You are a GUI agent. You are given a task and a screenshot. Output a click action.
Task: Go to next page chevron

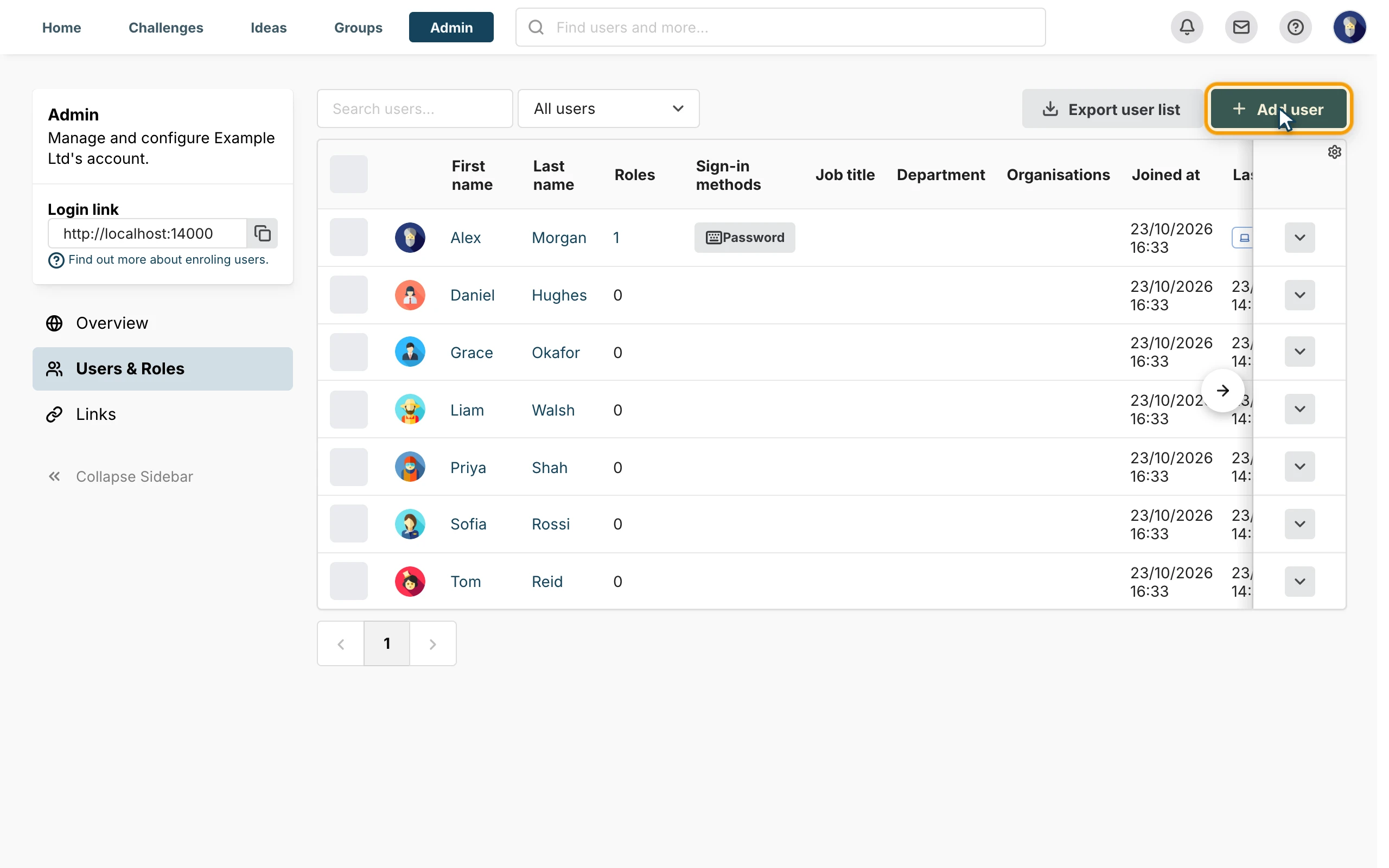[x=433, y=644]
